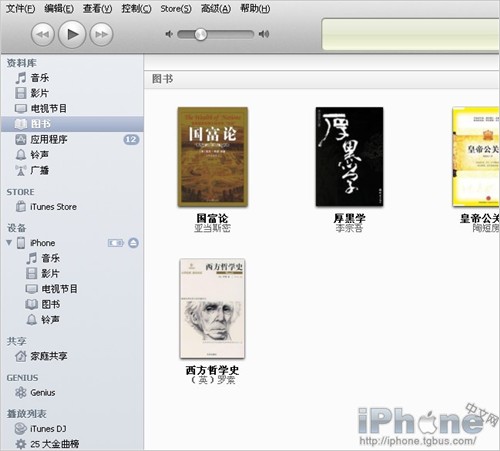The height and width of the screenshot is (451, 500).
Task: Select the 西方哲学史 book cover
Action: coord(212,309)
